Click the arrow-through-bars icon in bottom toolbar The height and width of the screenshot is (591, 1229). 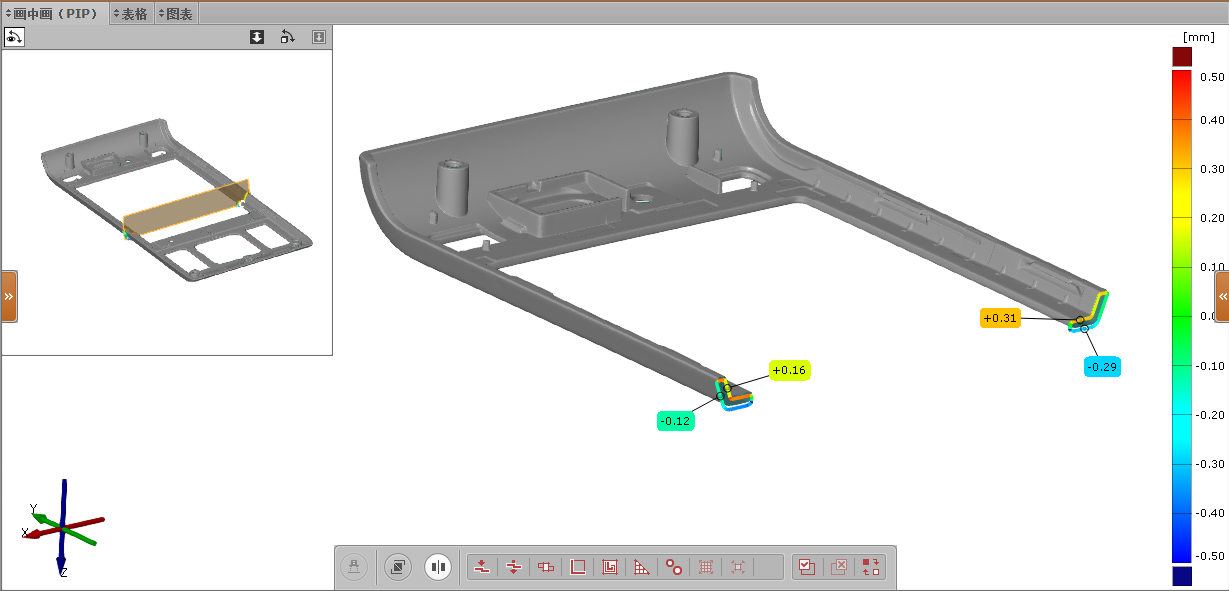(514, 567)
